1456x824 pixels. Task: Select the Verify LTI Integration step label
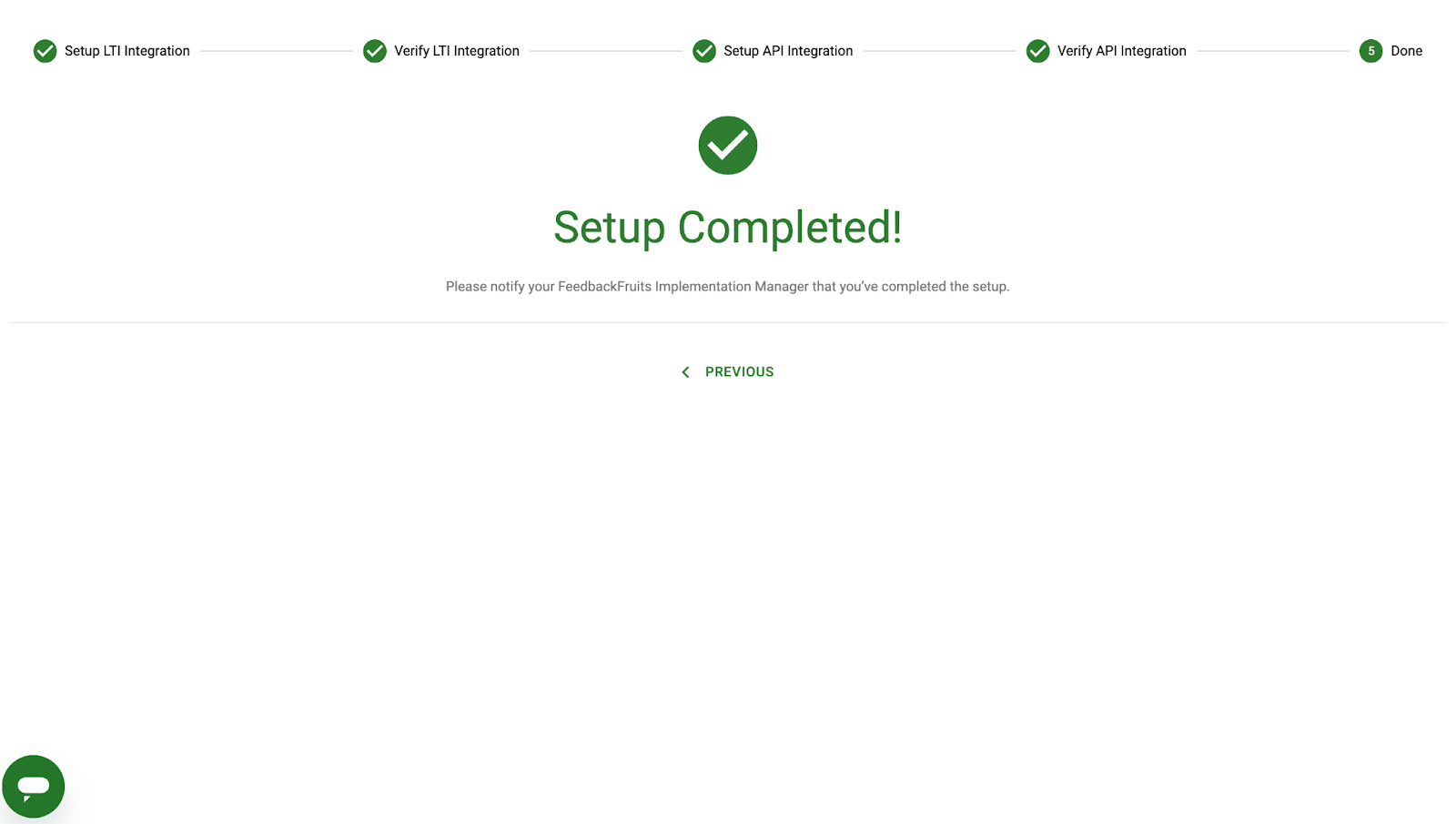pyautogui.click(x=457, y=51)
